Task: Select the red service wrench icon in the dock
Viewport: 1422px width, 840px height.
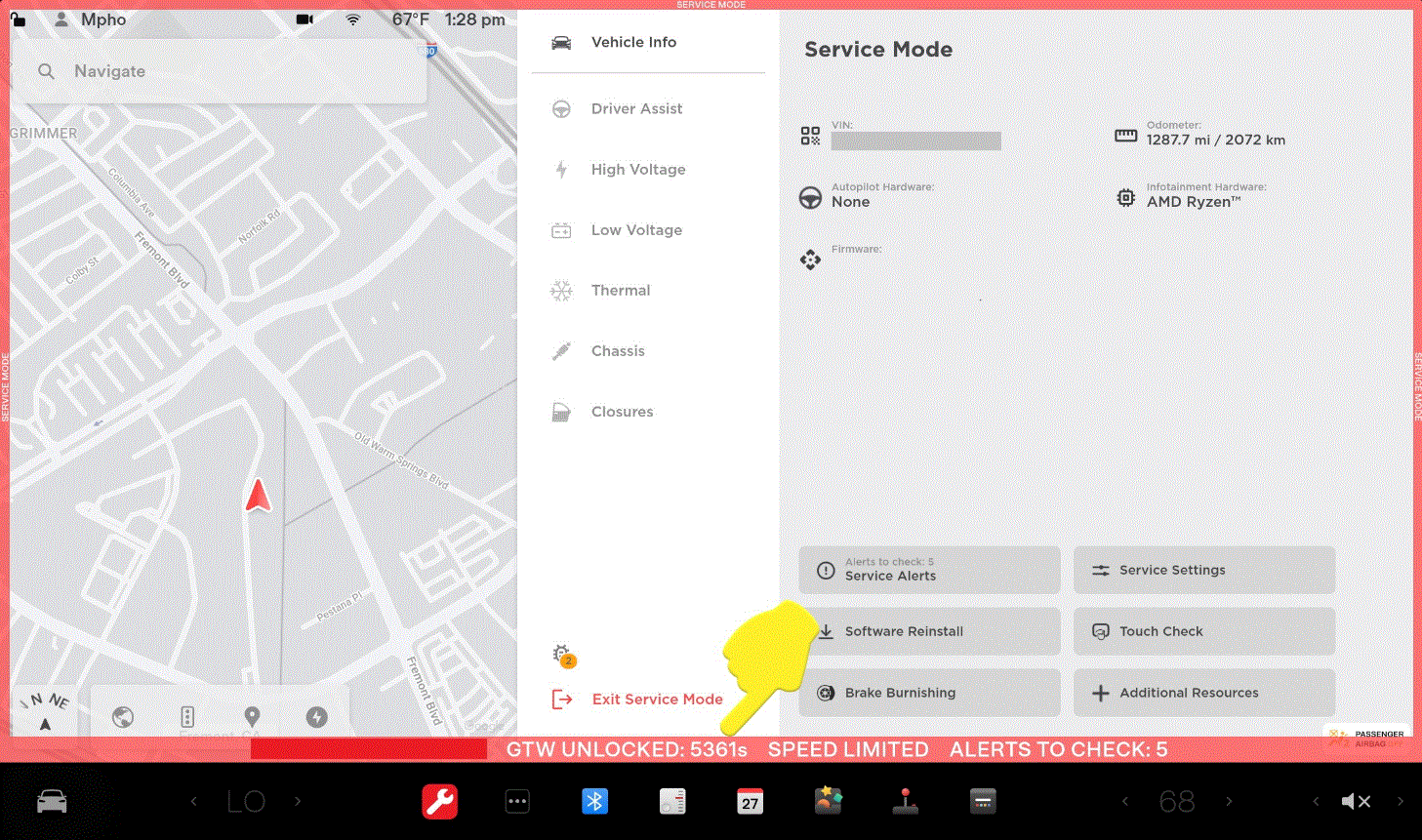Action: 439,801
